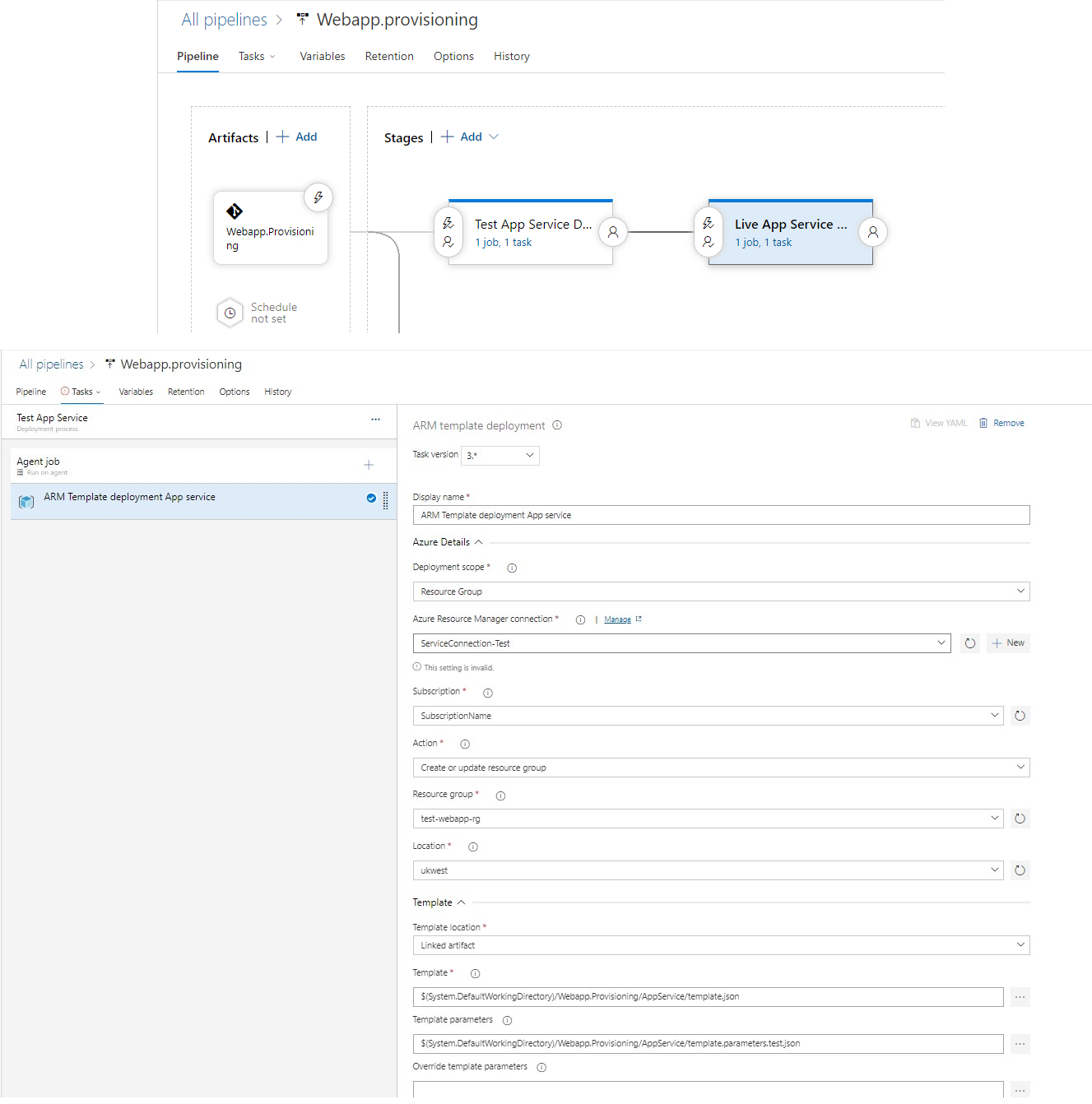Open the Task version dropdown
The width and height of the screenshot is (1092, 1104).
[x=500, y=455]
